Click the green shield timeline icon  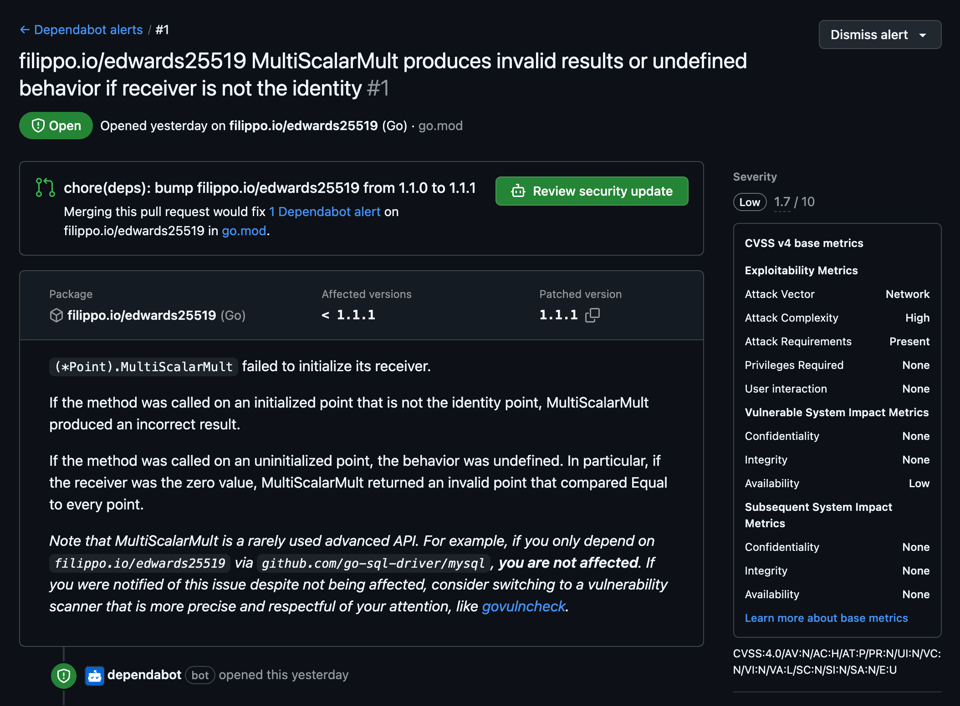coord(64,676)
